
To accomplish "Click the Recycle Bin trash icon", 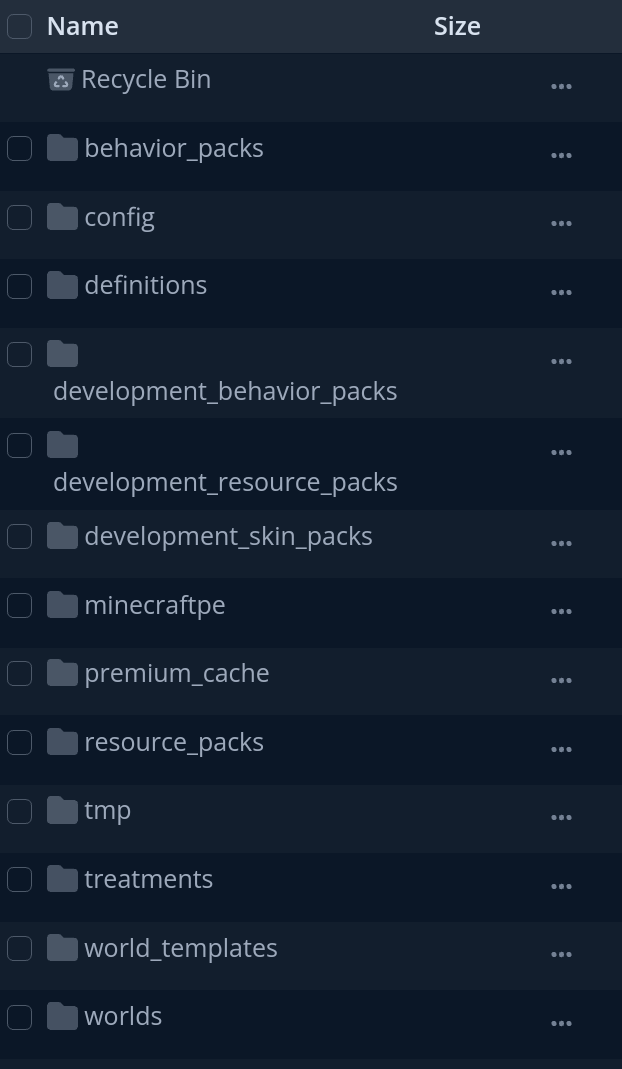I will [61, 79].
